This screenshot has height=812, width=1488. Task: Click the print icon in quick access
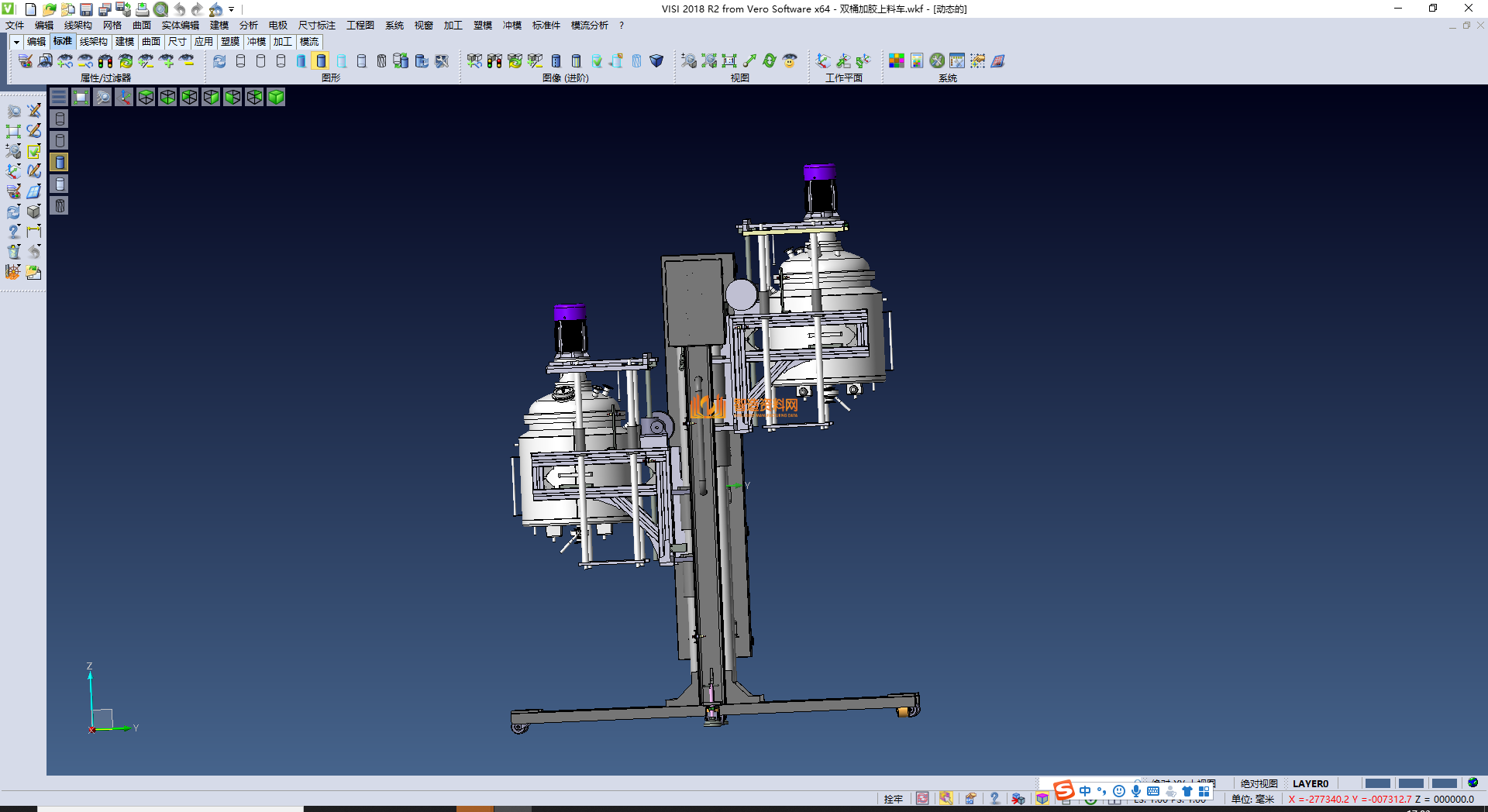[143, 9]
